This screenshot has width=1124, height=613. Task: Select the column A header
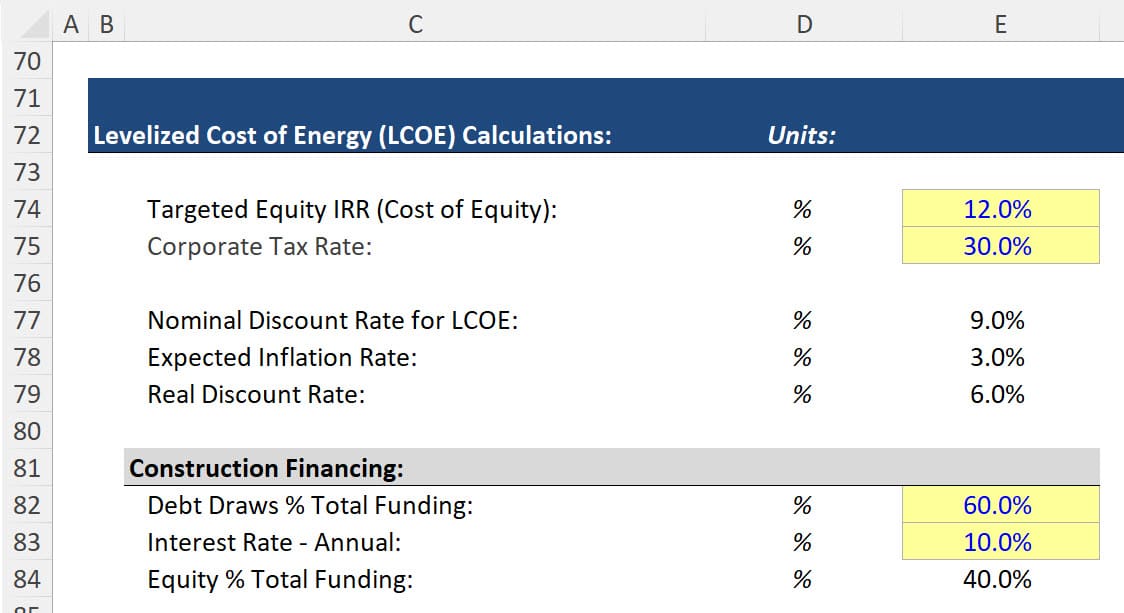click(69, 23)
